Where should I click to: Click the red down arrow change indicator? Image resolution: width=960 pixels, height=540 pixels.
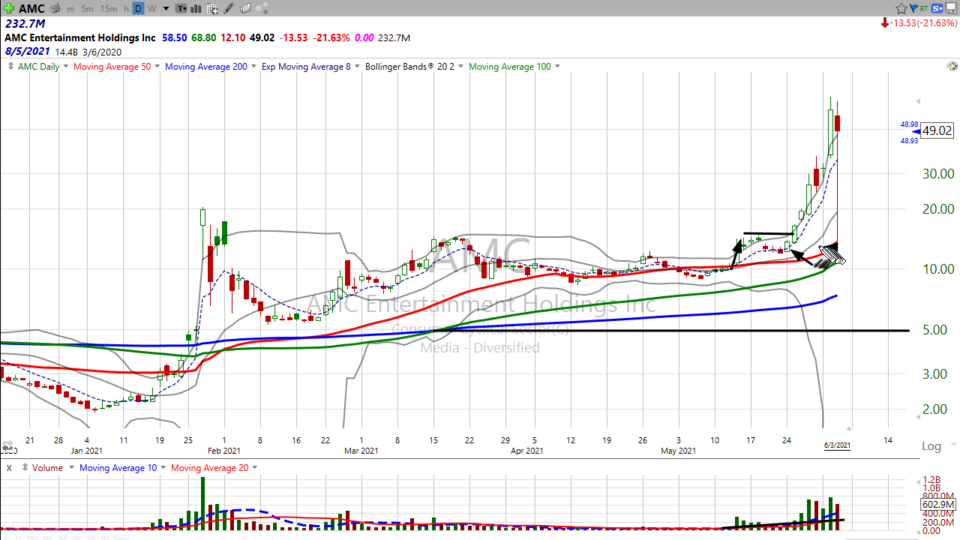(x=885, y=23)
